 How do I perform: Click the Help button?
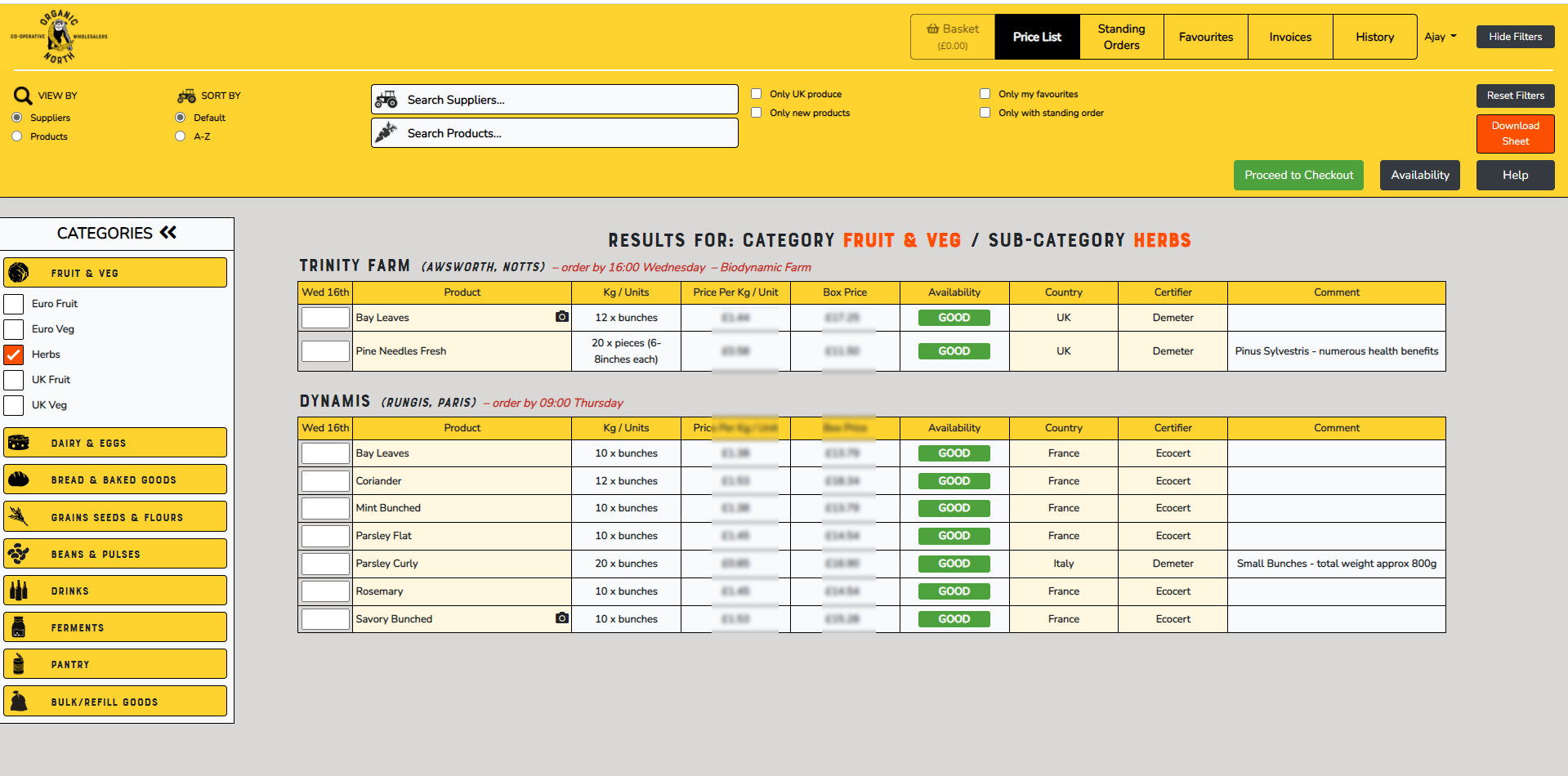pos(1515,175)
